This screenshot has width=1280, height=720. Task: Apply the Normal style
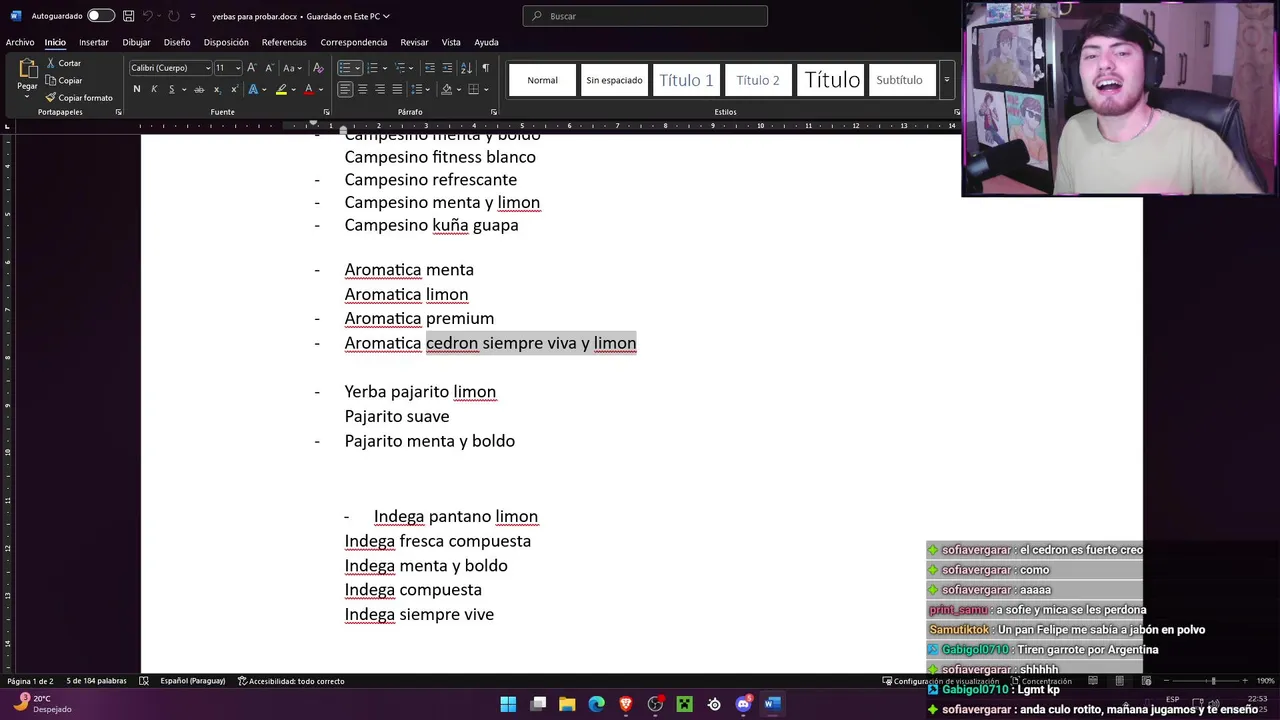pos(543,80)
